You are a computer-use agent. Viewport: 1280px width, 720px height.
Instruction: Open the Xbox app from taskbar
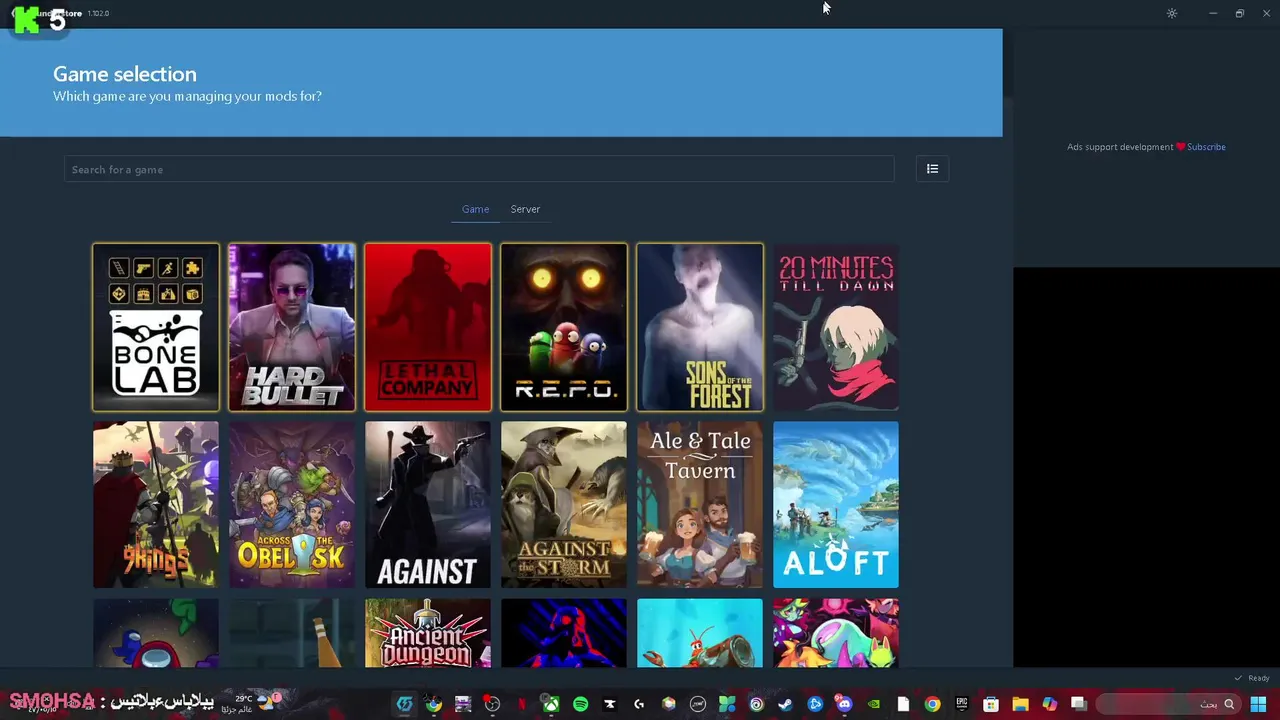(x=551, y=704)
